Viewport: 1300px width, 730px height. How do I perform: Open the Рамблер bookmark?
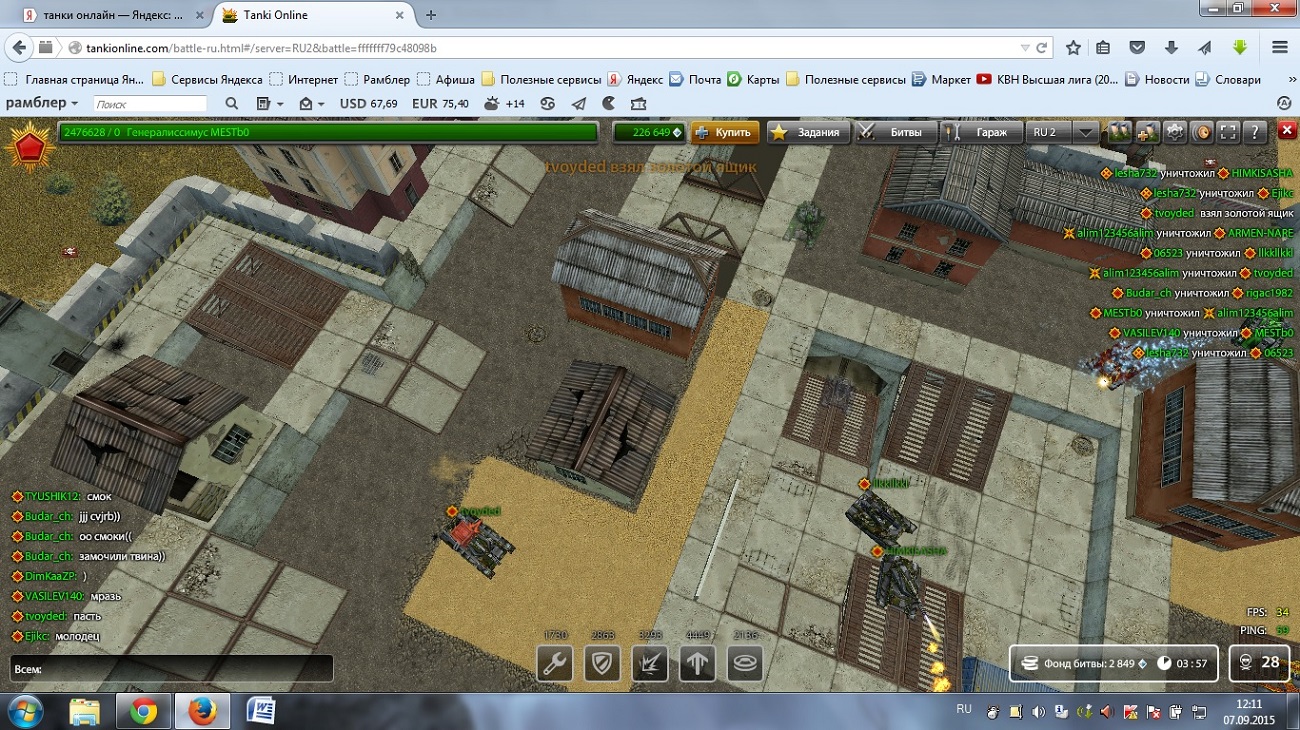click(378, 79)
